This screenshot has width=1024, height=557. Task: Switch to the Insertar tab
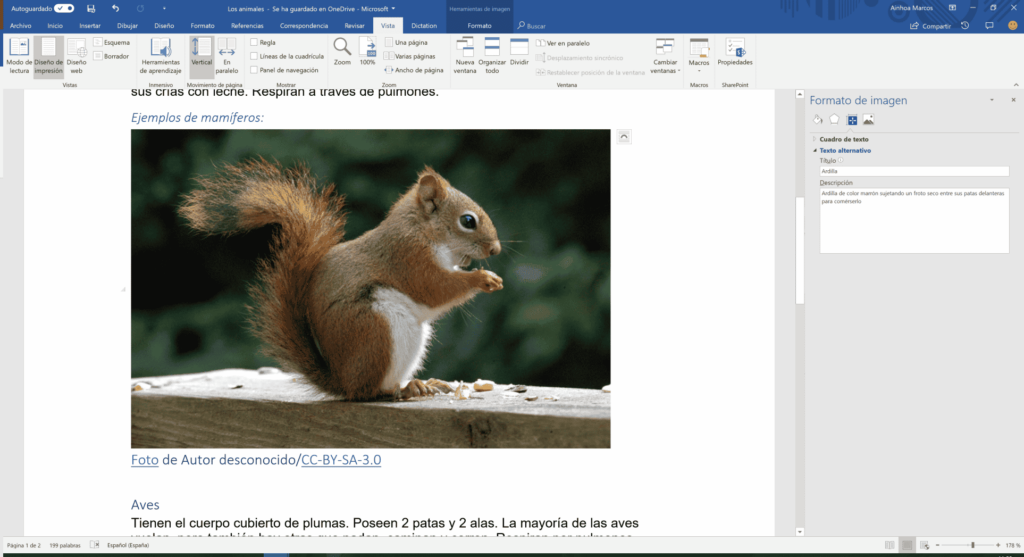(89, 25)
